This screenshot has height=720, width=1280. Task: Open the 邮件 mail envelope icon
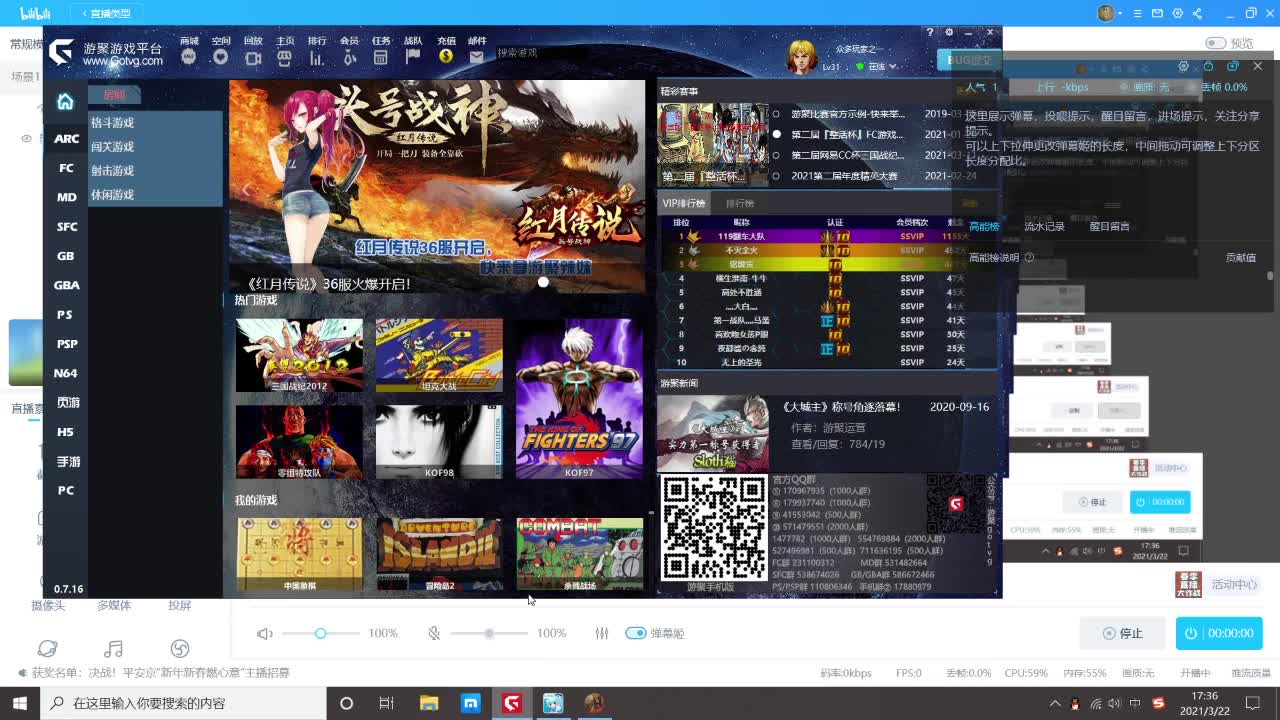[477, 57]
